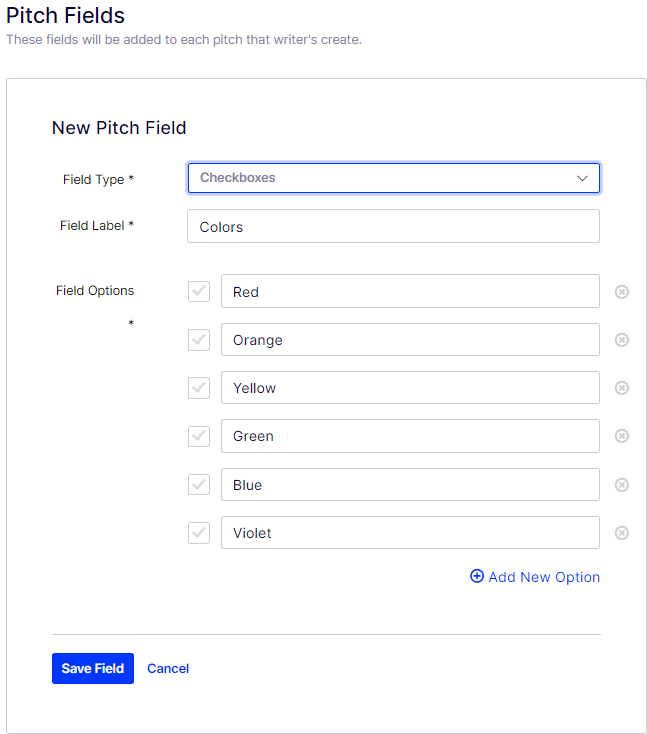Open the Field Type dropdown
Screen dimensions: 647x734
394,178
